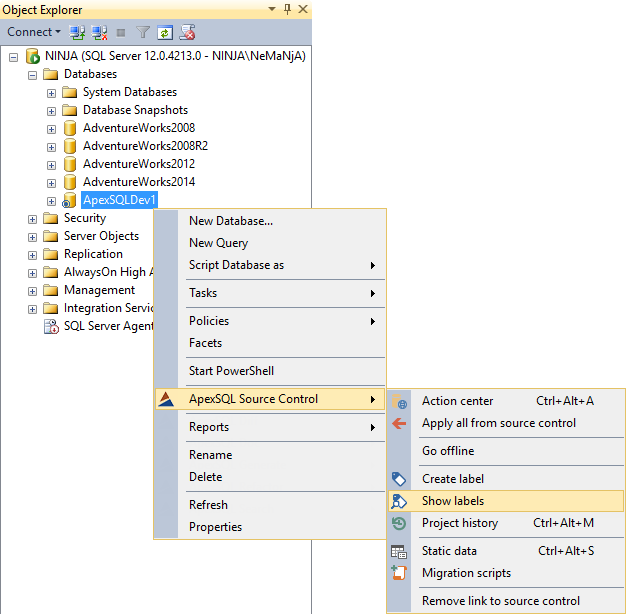Open the Connect dropdown
Viewport: 626px width, 614px height.
[x=34, y=32]
